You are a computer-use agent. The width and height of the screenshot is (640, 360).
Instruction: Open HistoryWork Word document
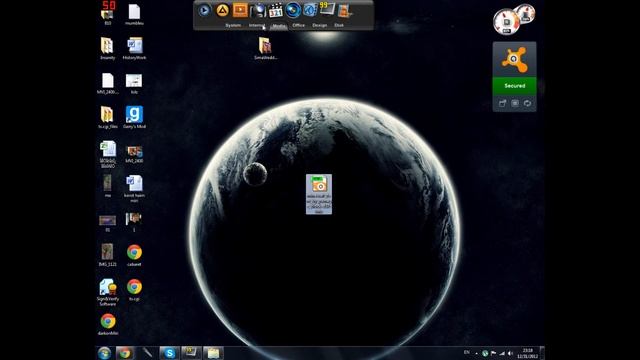[134, 49]
